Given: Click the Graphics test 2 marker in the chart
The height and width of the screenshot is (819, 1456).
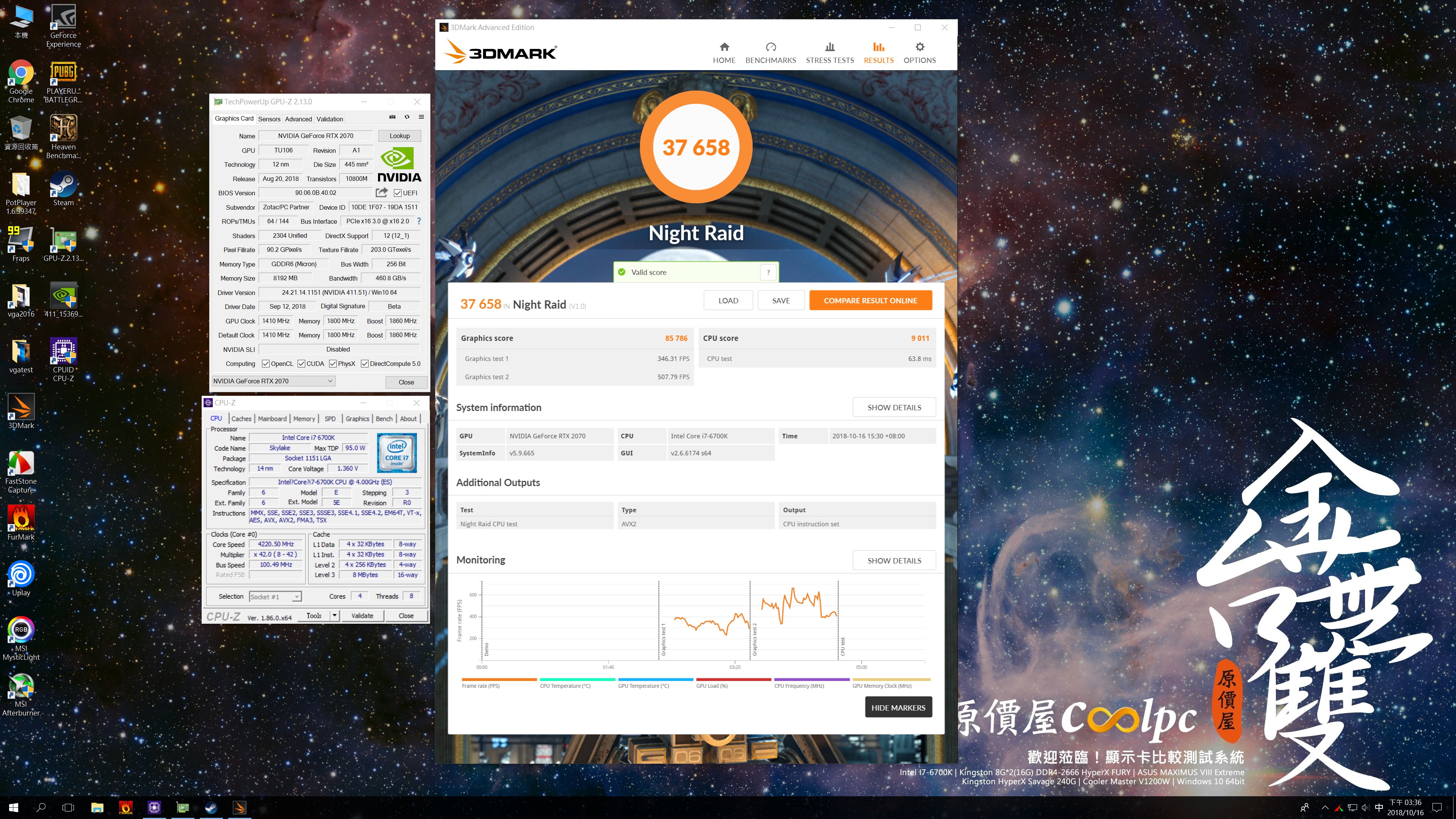Looking at the screenshot, I should tap(754, 639).
